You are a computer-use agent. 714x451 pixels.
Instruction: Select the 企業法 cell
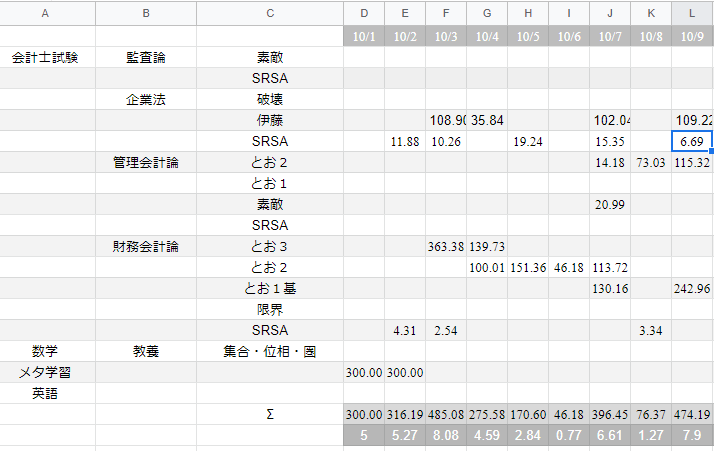[x=146, y=99]
